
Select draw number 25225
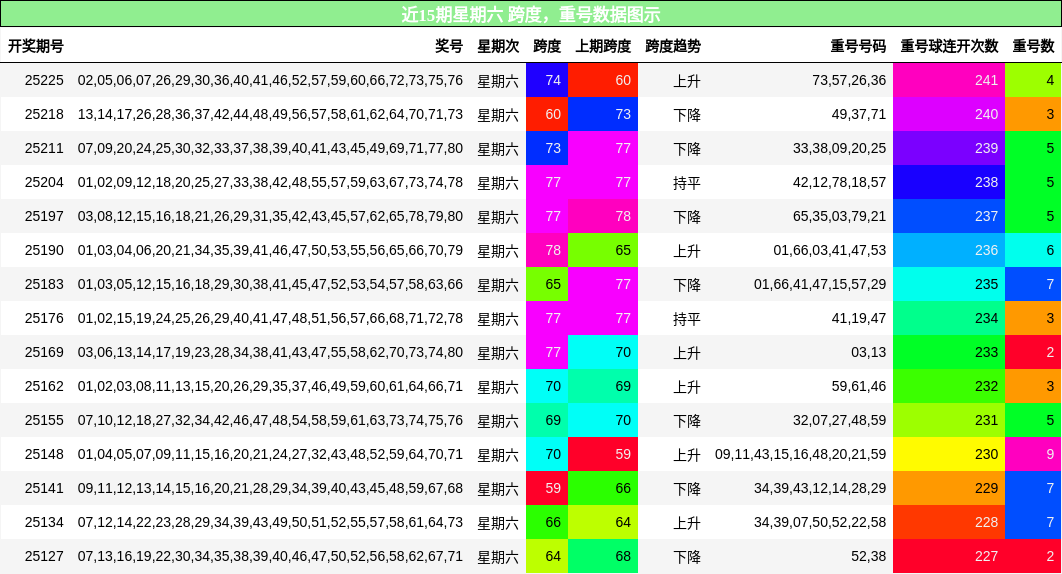coord(44,81)
